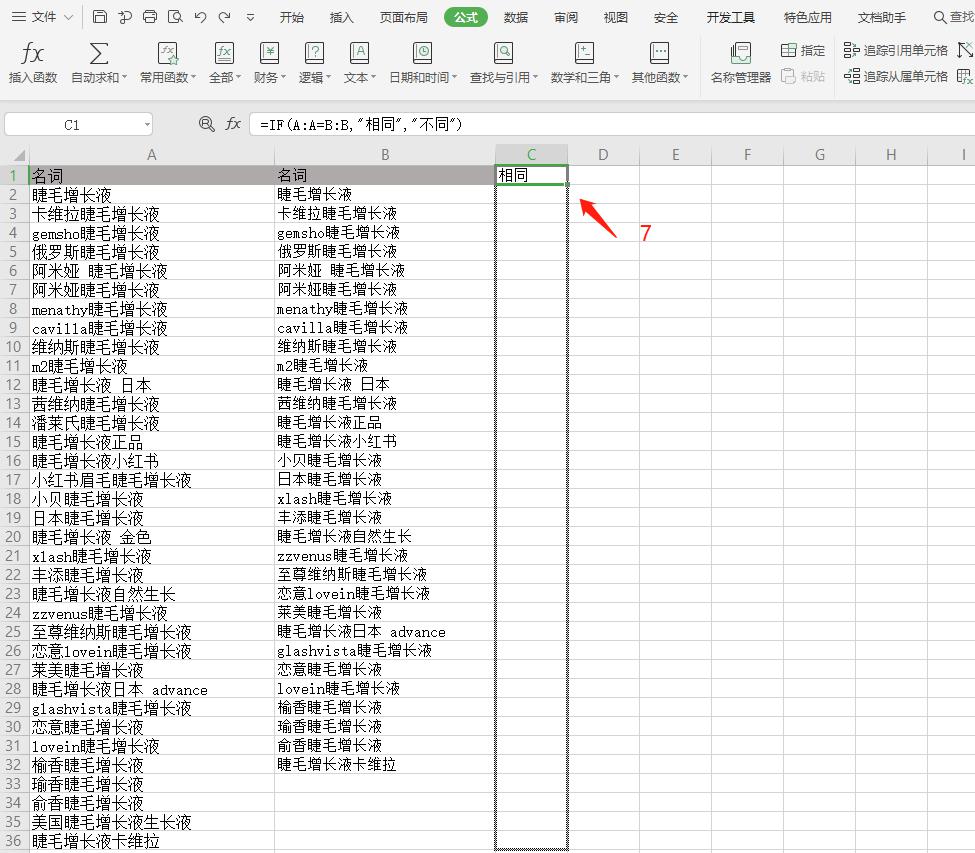
Task: Expand the 日期和时间 dropdown arrow
Action: [x=455, y=77]
